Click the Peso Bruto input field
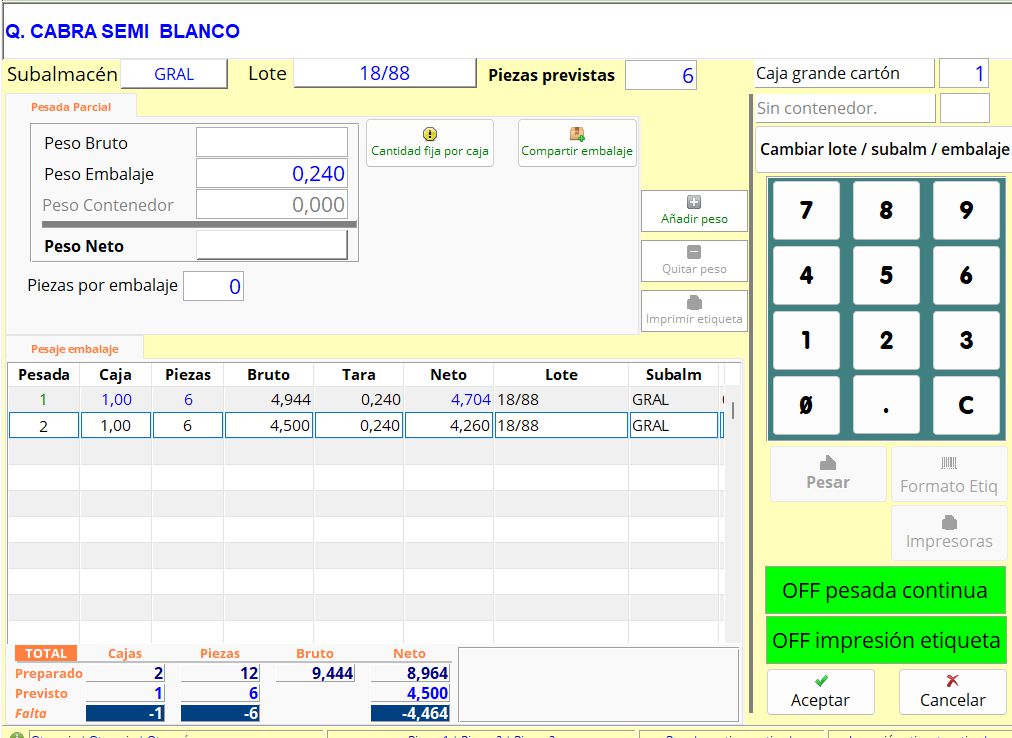The image size is (1012, 738). click(272, 143)
